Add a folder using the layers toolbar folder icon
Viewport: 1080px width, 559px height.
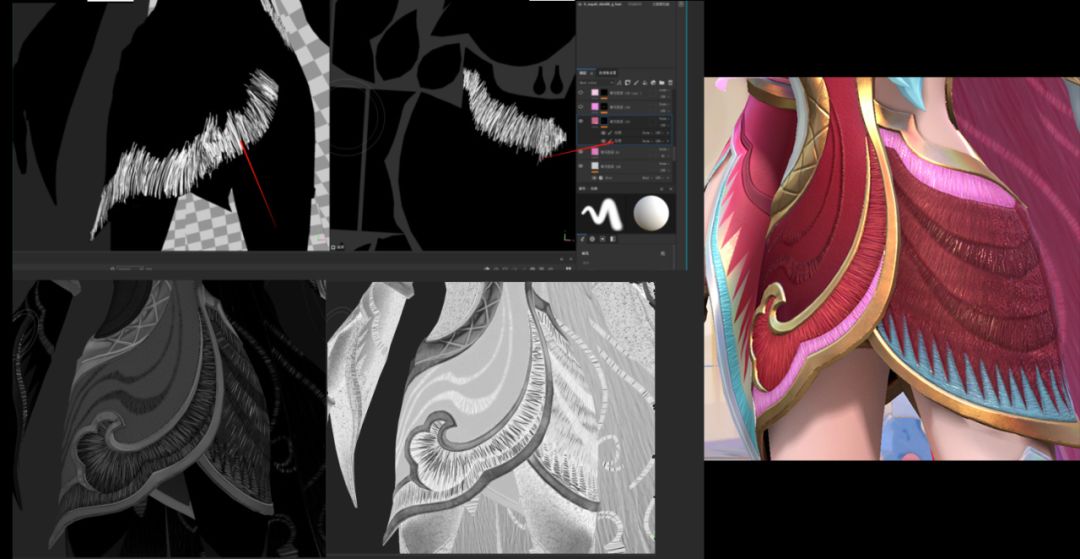coord(661,83)
